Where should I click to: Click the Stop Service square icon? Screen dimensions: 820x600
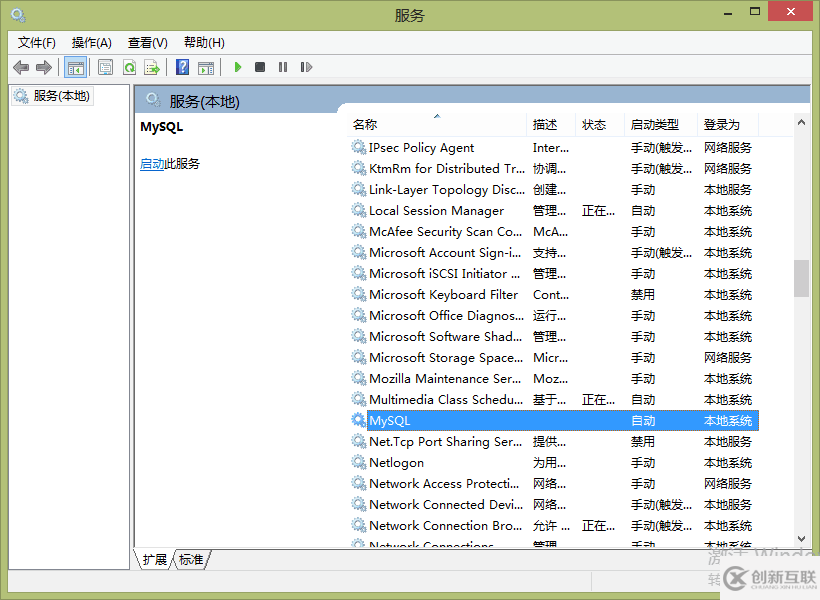point(260,67)
